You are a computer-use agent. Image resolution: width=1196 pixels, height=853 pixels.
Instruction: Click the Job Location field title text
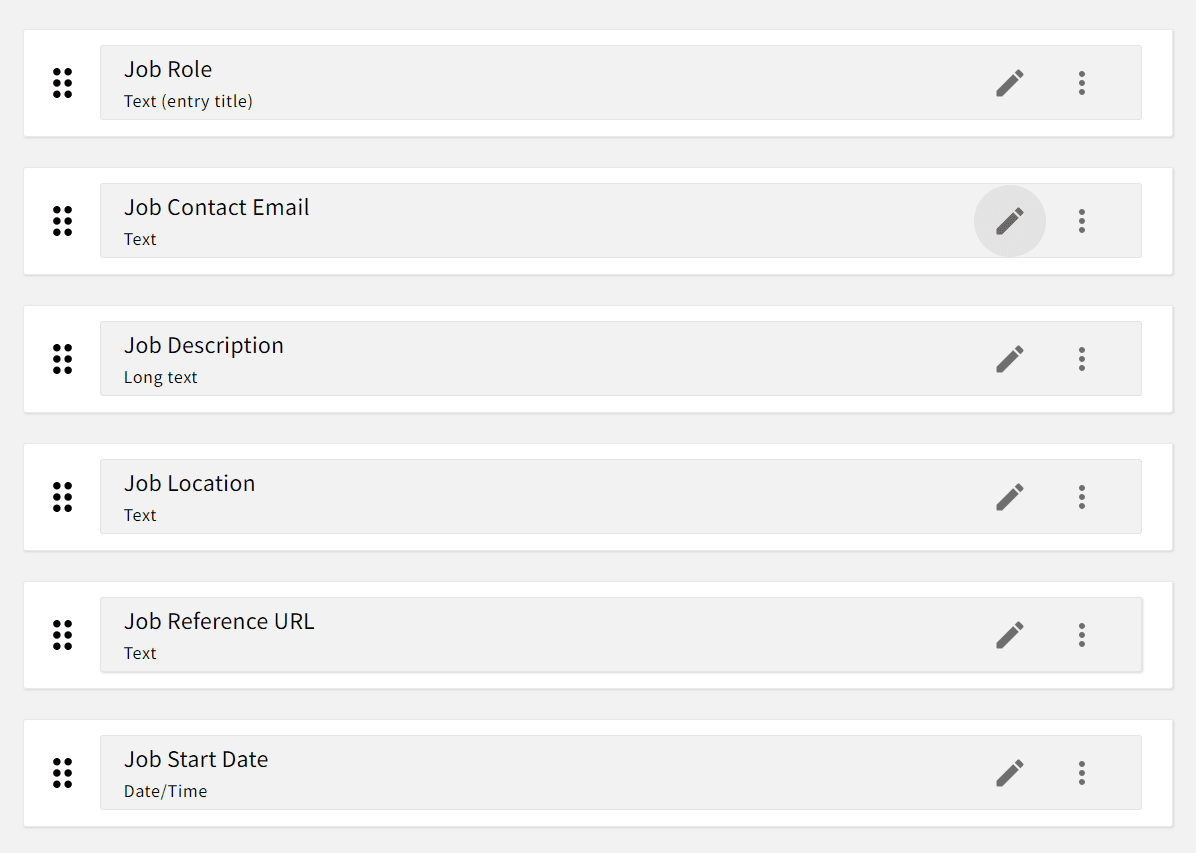pos(189,483)
